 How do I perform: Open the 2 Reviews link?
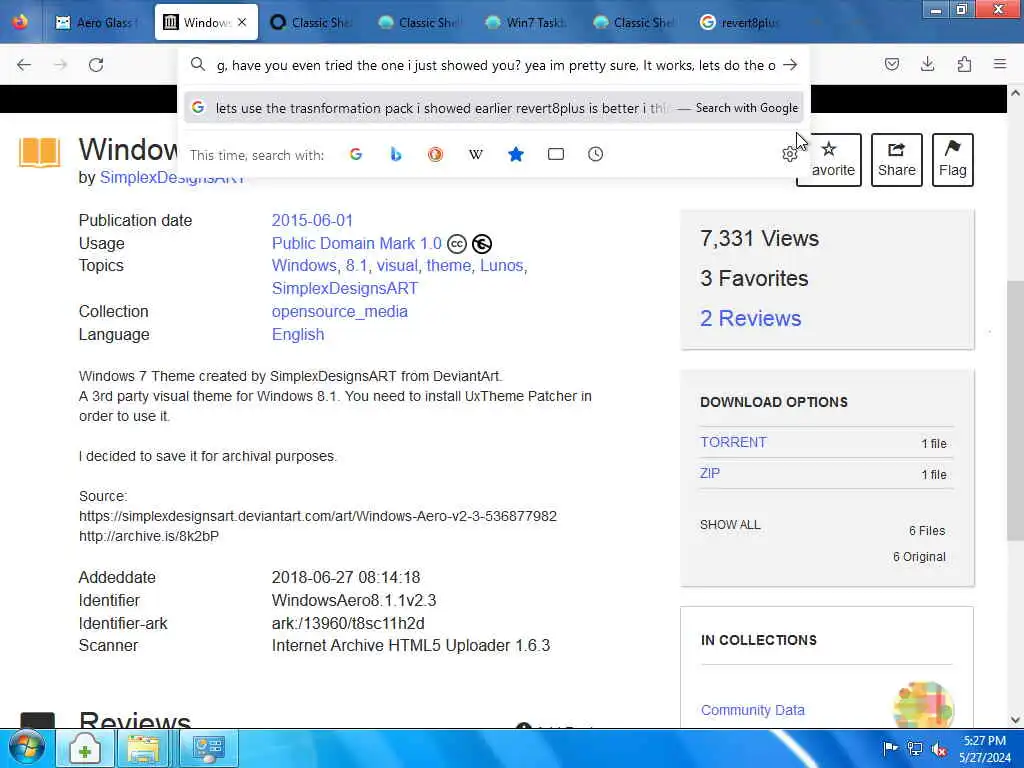pyautogui.click(x=750, y=318)
